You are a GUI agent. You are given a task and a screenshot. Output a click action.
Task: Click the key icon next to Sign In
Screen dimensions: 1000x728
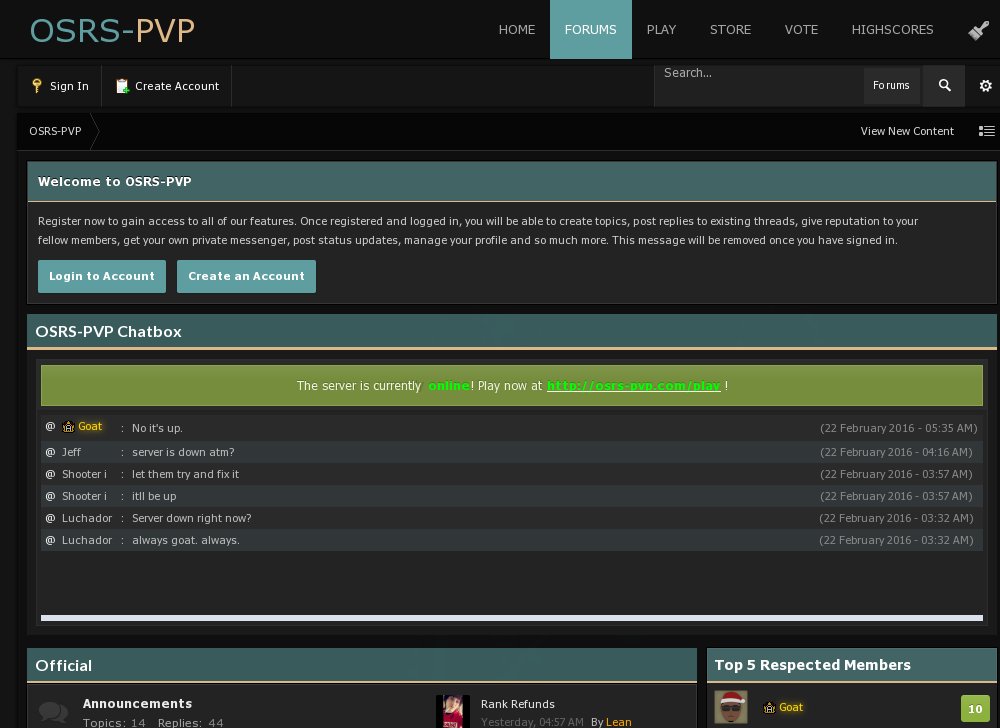tap(37, 86)
